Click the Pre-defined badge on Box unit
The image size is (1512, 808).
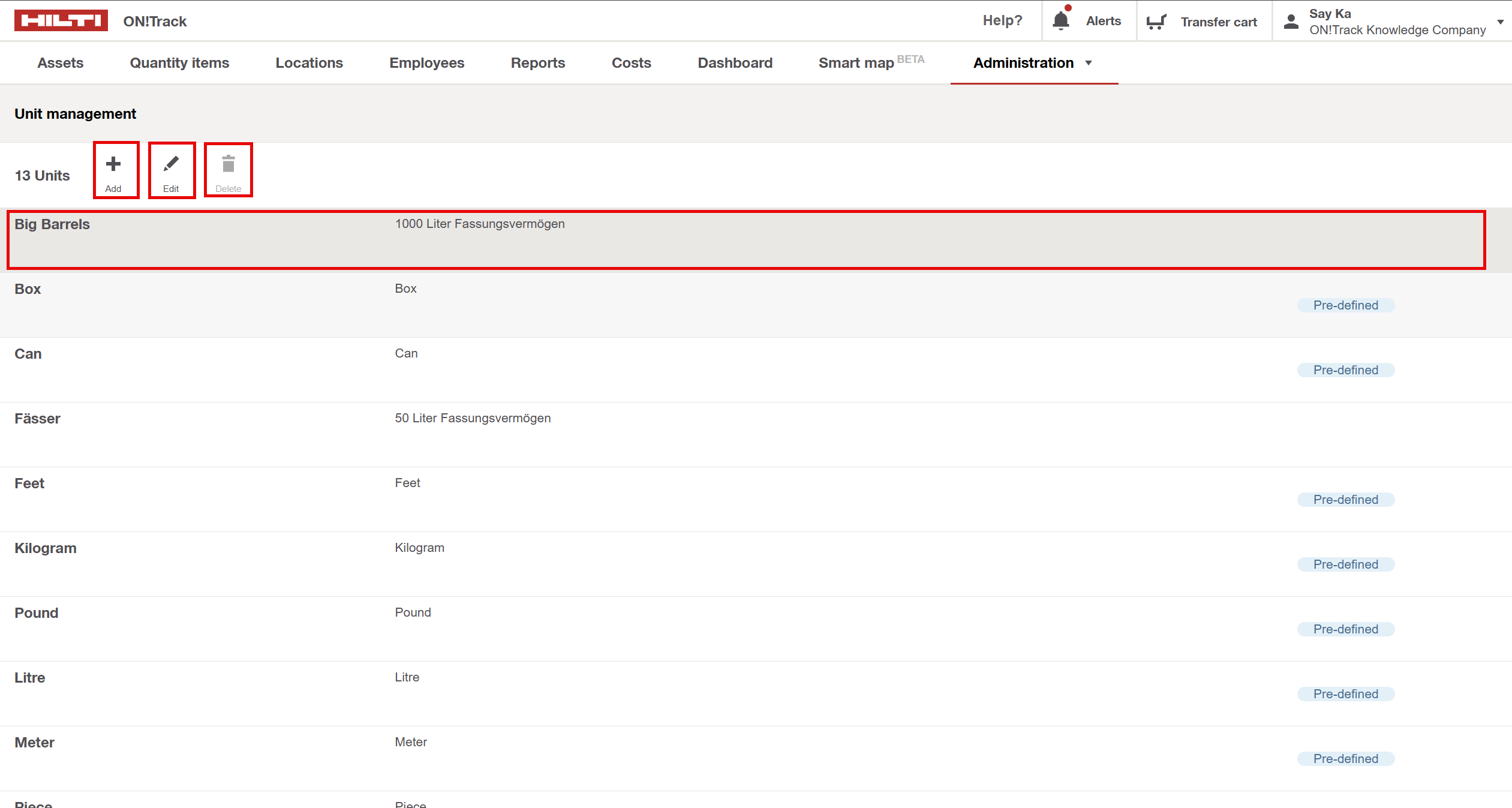point(1346,305)
